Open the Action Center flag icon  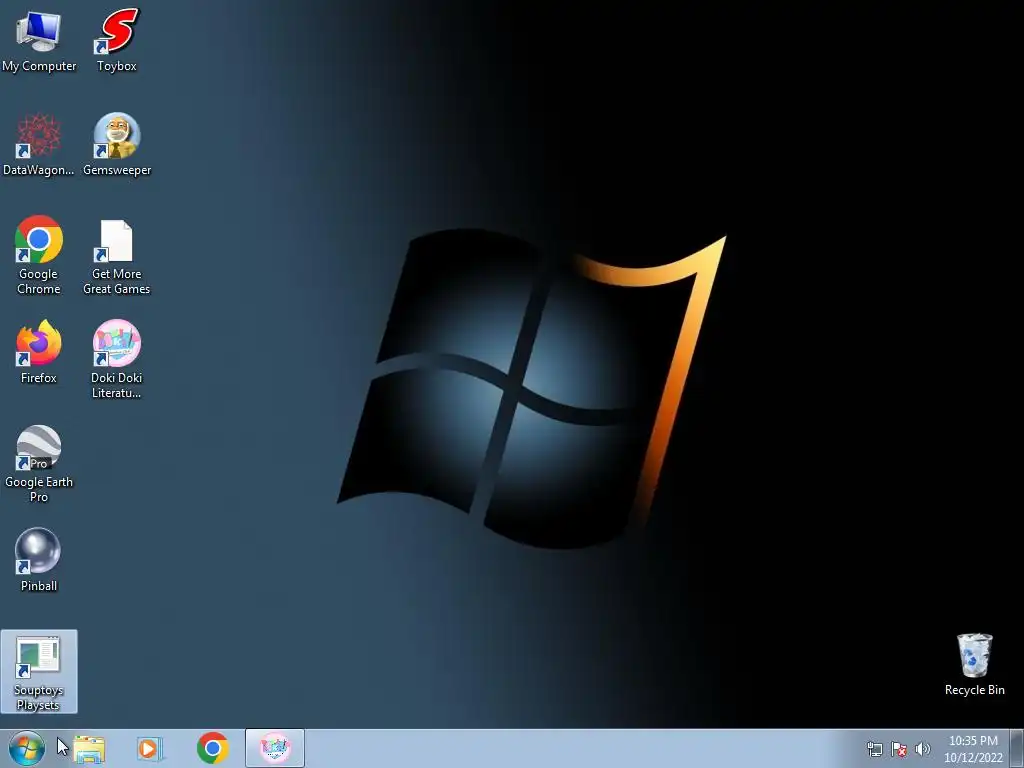(899, 749)
